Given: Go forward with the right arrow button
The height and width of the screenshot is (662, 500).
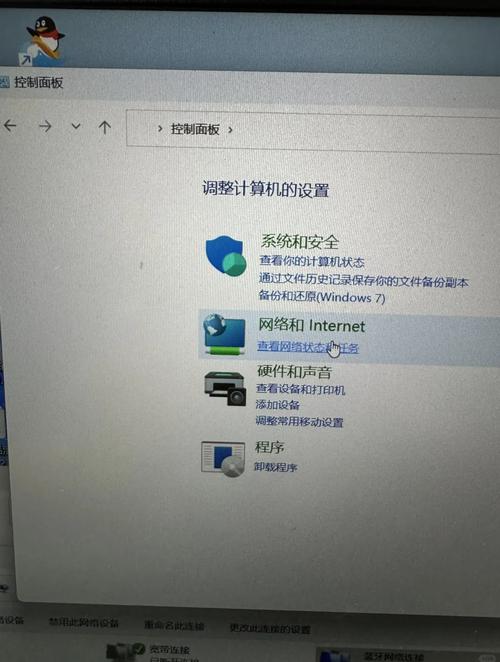Looking at the screenshot, I should 45,126.
